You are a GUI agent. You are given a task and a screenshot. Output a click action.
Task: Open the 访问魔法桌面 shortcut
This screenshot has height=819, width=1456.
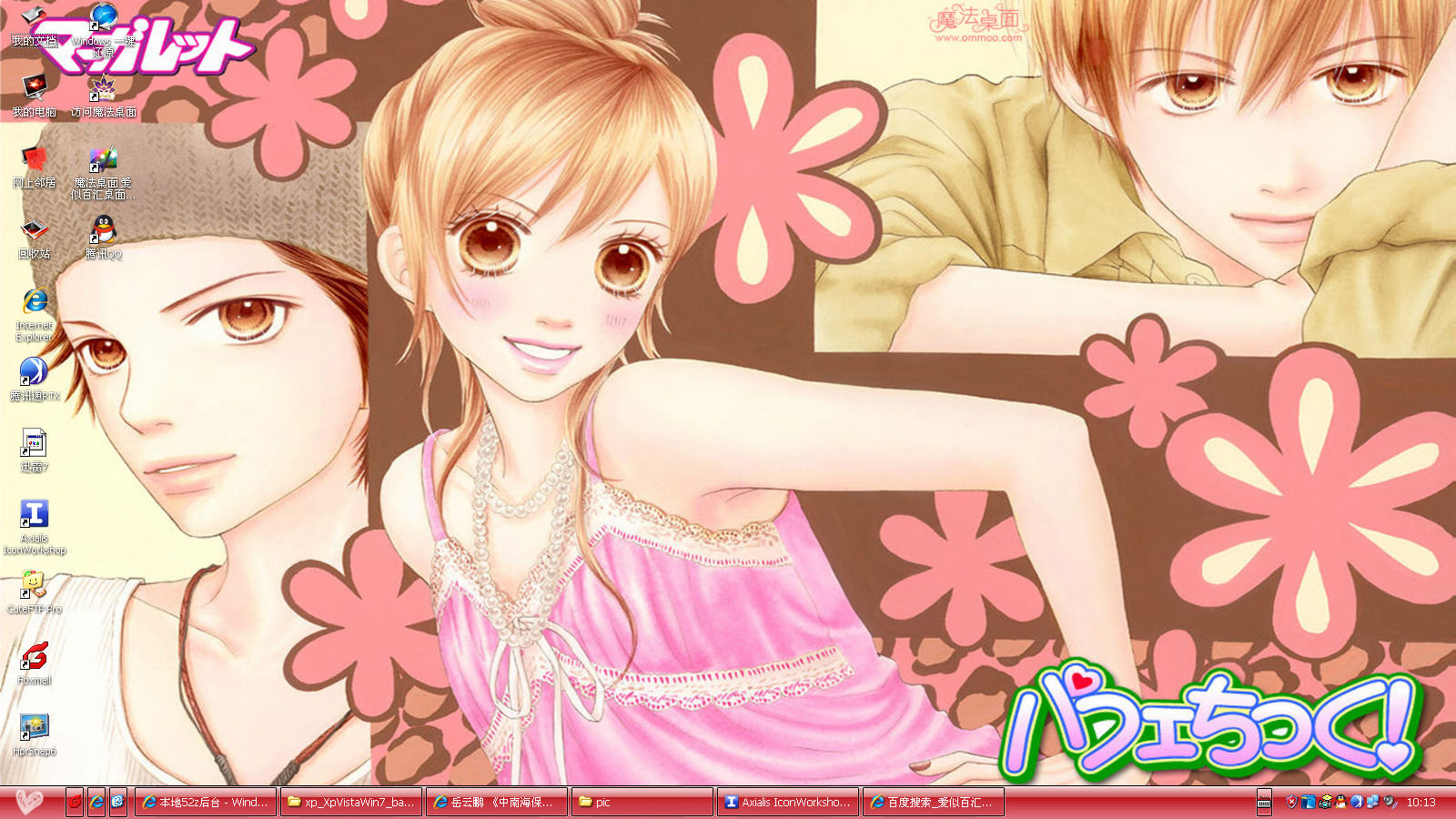pyautogui.click(x=103, y=96)
